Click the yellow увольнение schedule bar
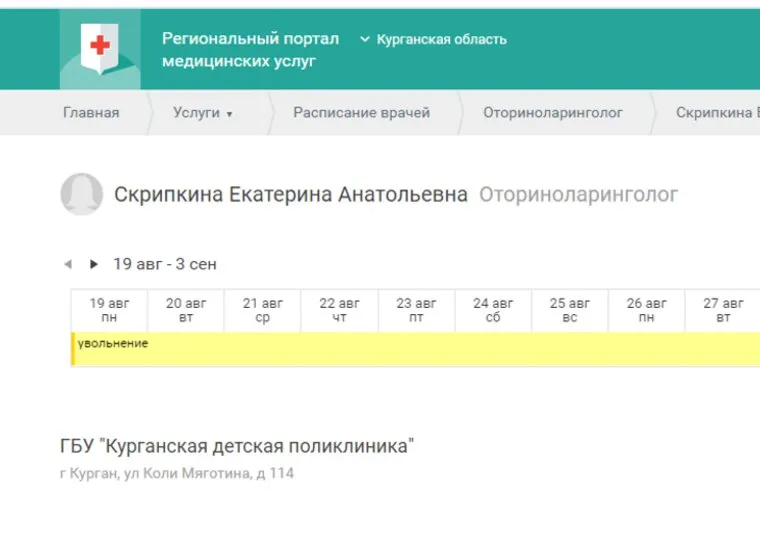Screen dimensions: 760x549 pyautogui.click(x=415, y=349)
